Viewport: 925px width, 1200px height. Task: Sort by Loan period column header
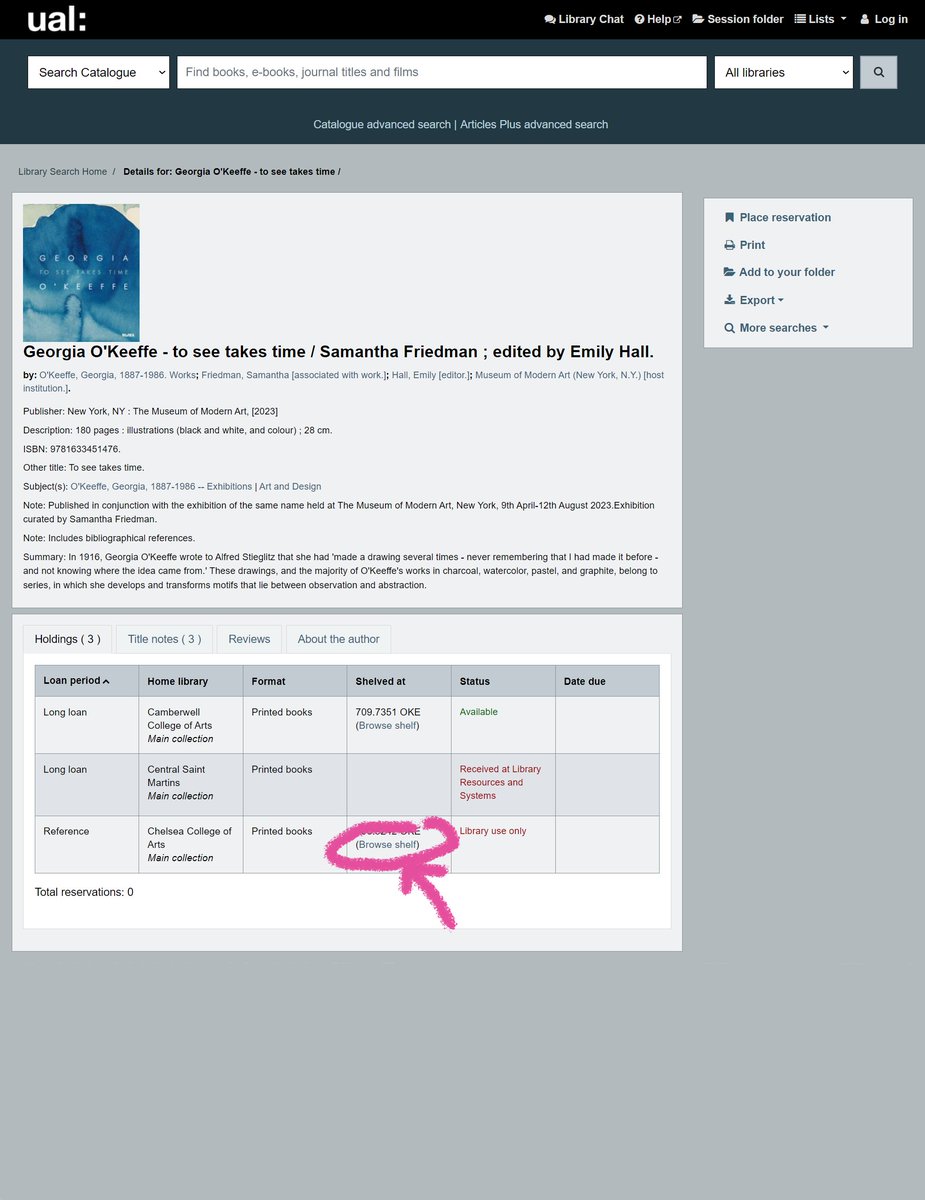(87, 681)
